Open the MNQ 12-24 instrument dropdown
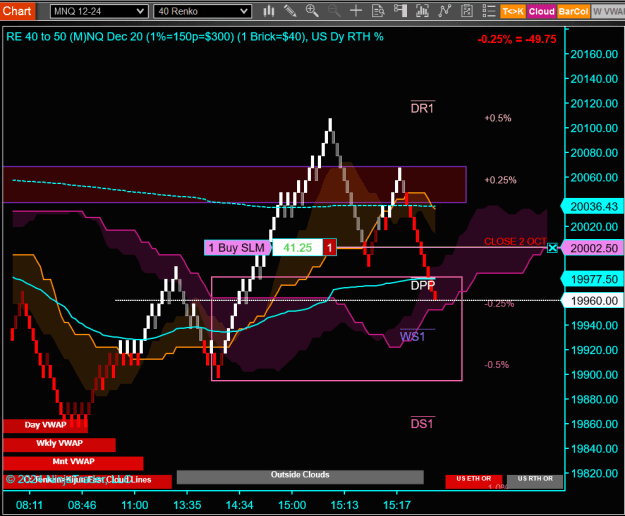The width and height of the screenshot is (625, 516). [x=99, y=11]
